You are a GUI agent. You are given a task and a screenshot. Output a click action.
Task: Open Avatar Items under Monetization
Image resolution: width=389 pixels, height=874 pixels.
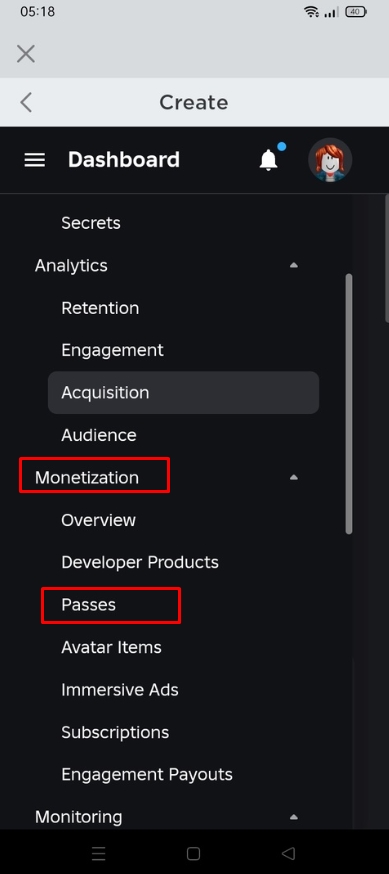tap(111, 647)
